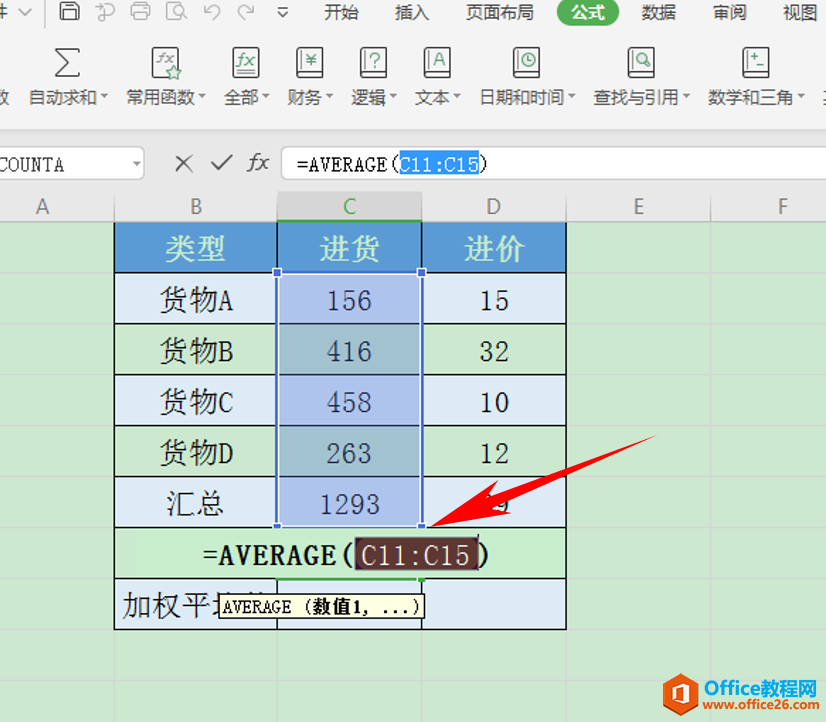Expand the 查找与引用 dropdown arrow
826x722 pixels.
coord(686,96)
